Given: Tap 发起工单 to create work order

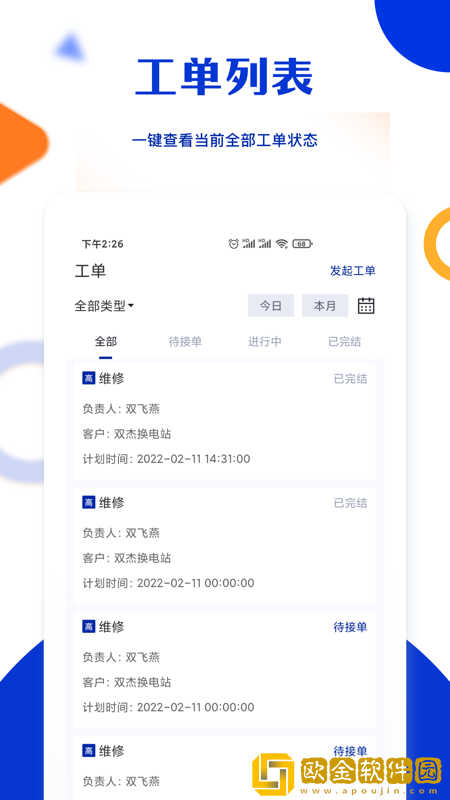Looking at the screenshot, I should (353, 271).
